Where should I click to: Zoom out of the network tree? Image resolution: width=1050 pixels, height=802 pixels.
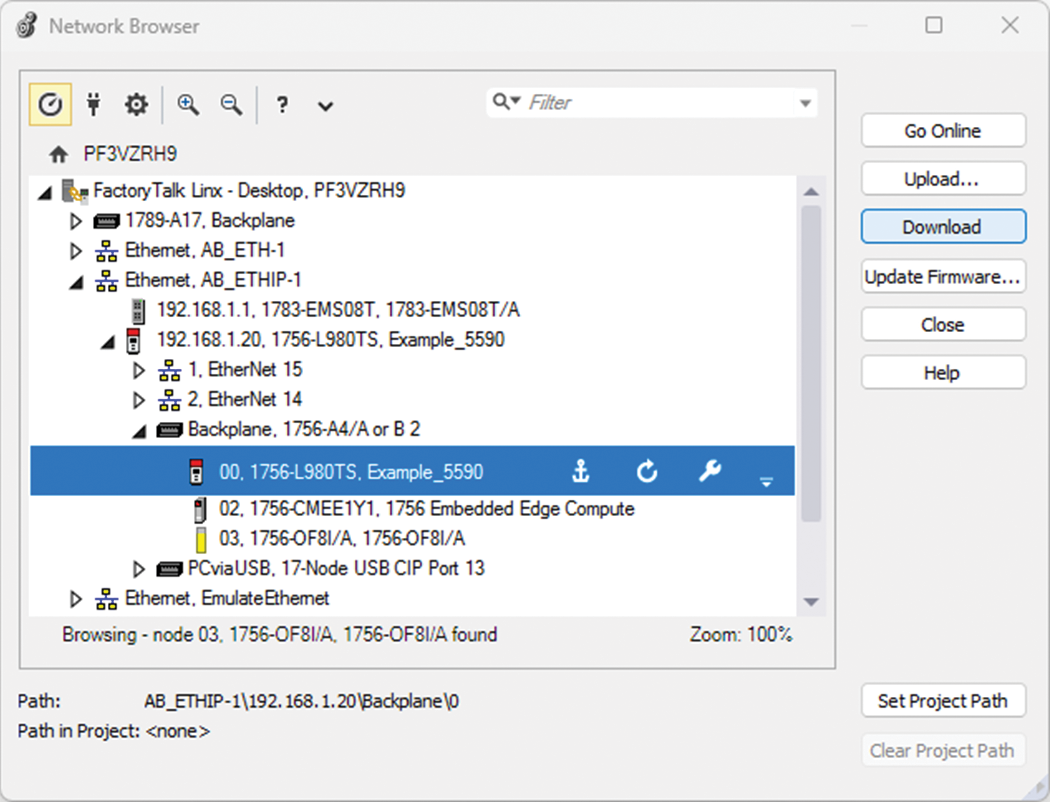pos(231,104)
